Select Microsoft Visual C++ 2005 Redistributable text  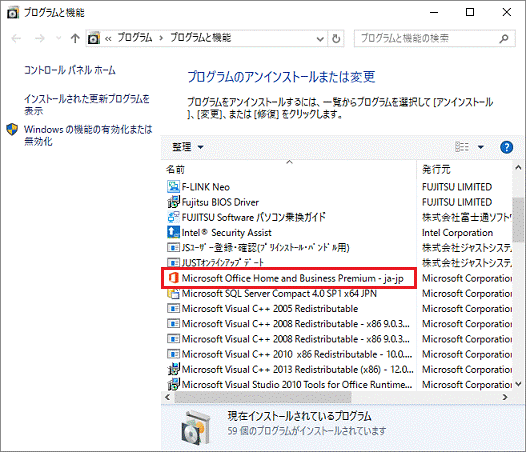point(270,309)
